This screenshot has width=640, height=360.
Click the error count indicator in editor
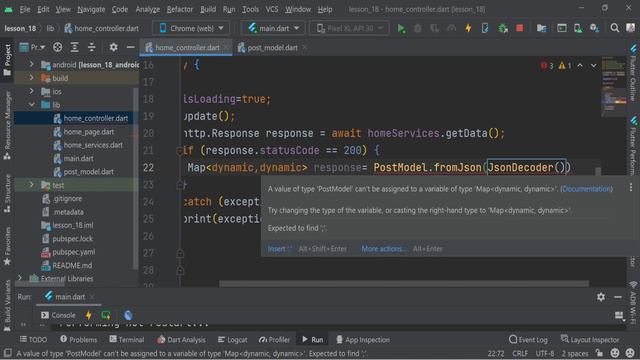[x=547, y=65]
